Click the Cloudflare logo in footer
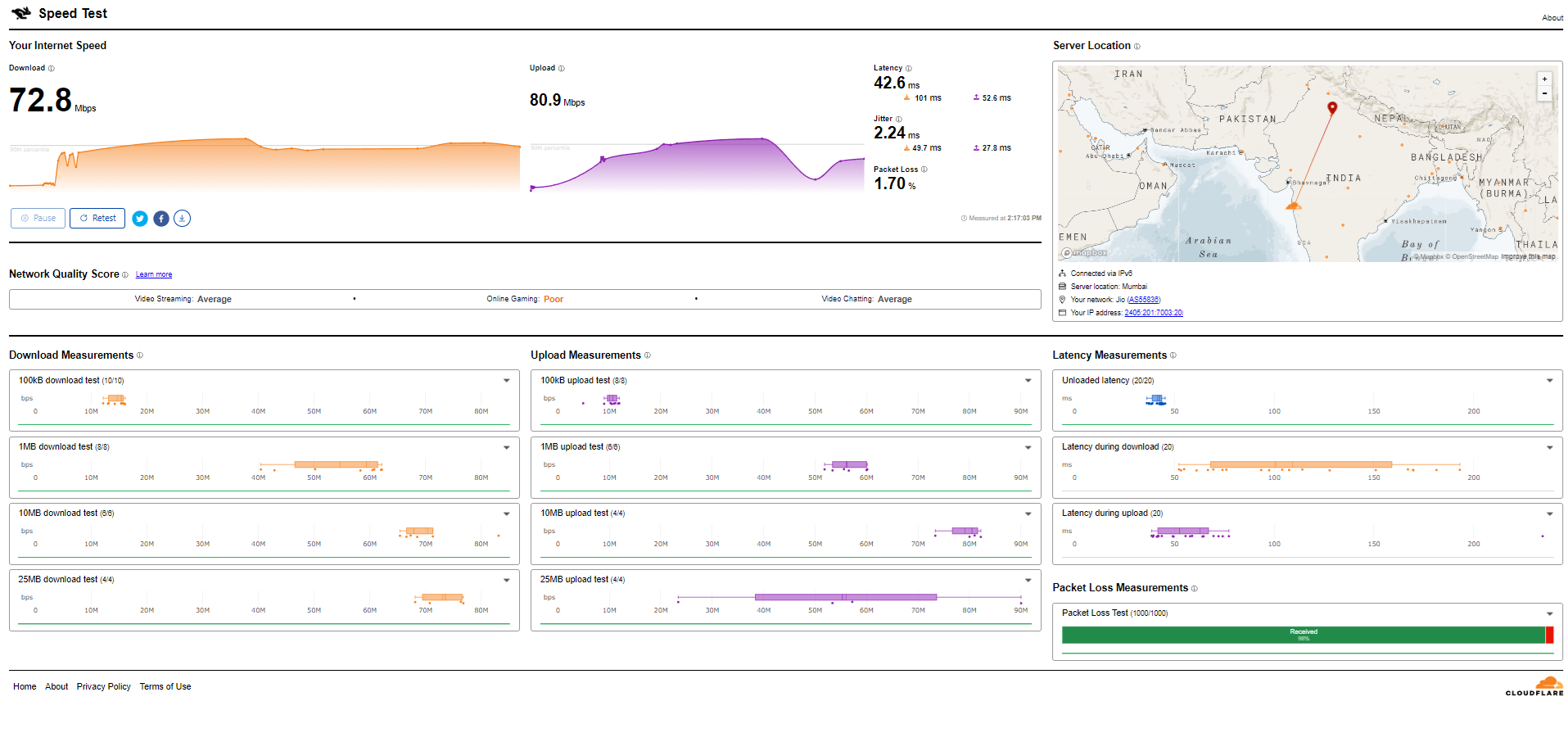The image size is (1568, 742). [1534, 686]
